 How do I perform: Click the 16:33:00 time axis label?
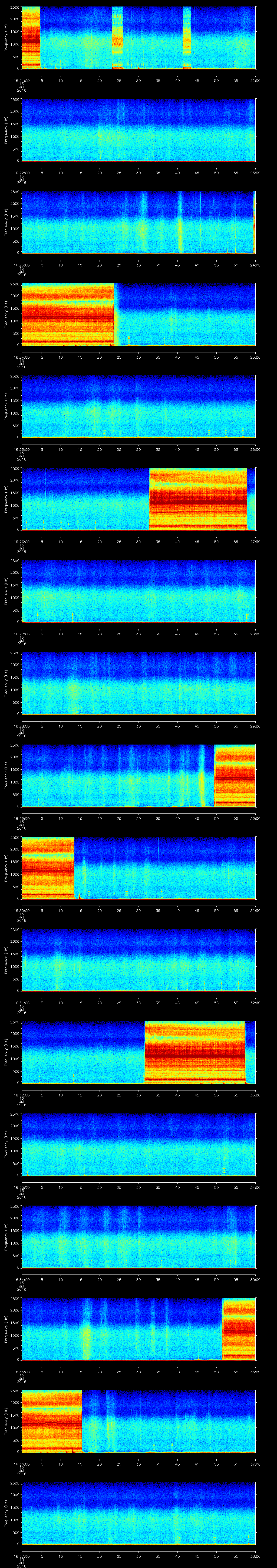point(21,1187)
